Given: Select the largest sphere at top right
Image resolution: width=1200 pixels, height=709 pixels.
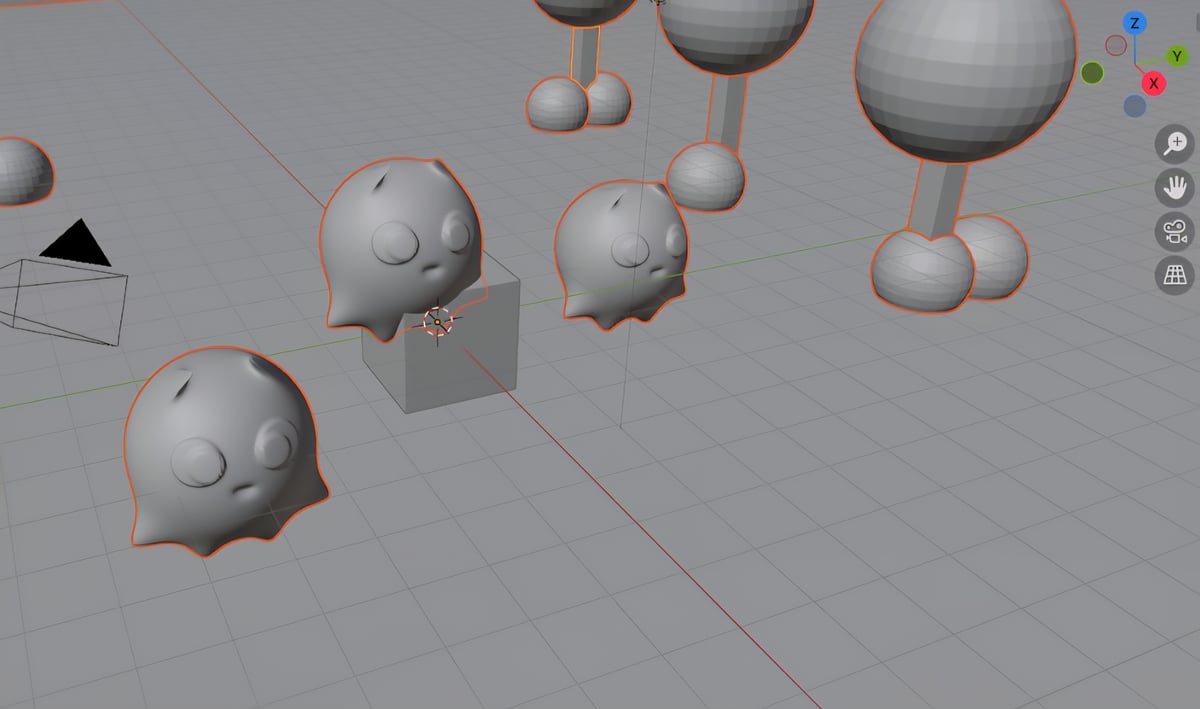Looking at the screenshot, I should pos(963,75).
